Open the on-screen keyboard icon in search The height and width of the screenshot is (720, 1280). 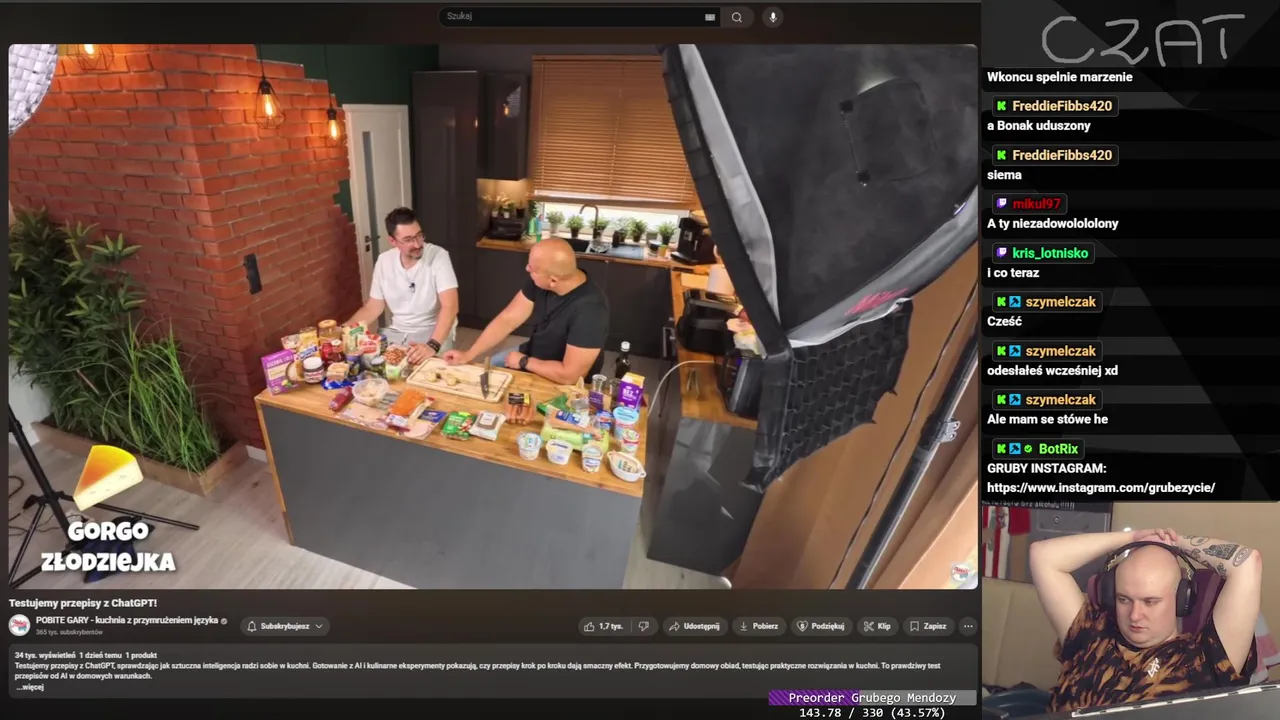click(710, 17)
